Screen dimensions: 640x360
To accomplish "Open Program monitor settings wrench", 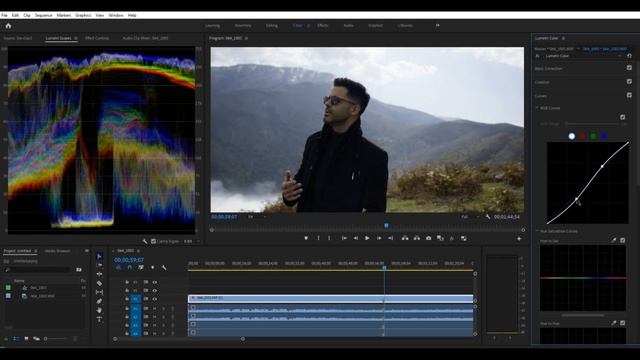I will [x=488, y=217].
